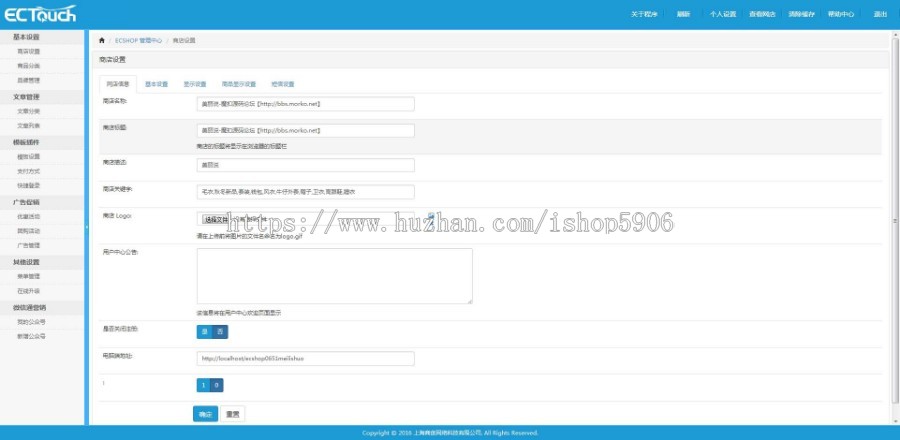Open 菜单管理 in the sidebar
The image size is (900, 440).
point(29,277)
